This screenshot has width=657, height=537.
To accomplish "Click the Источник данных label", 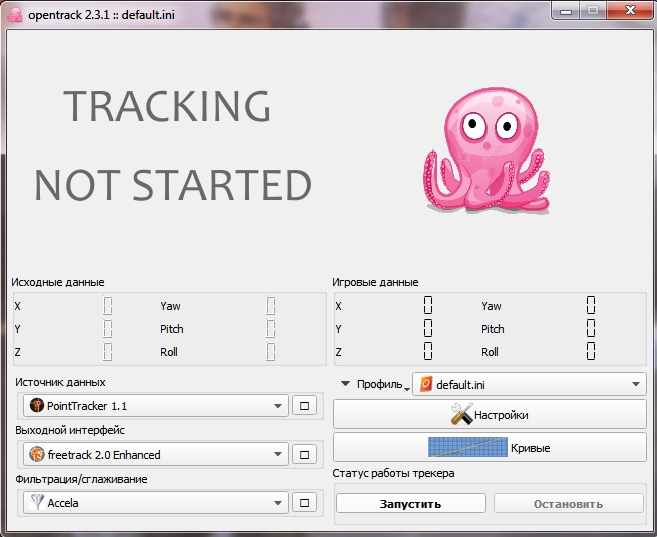I will point(60,382).
